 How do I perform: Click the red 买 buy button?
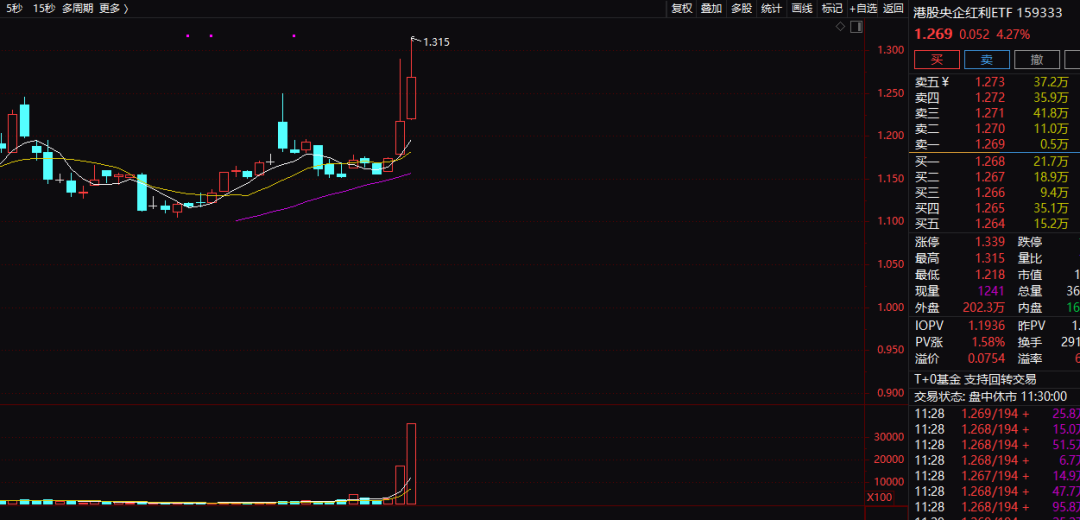[937, 60]
